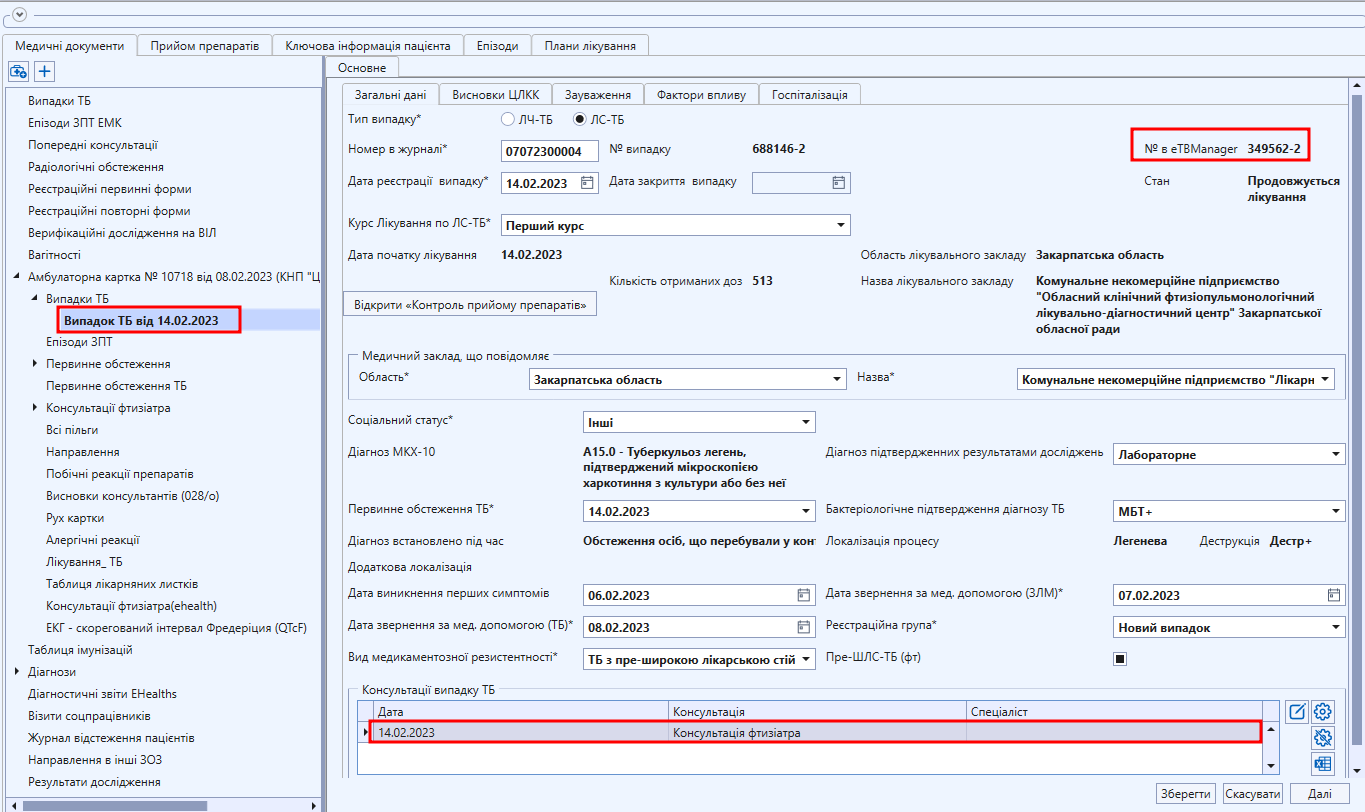Screen dimensions: 1365x812
Task: Click the Далі button
Action: (x=1320, y=794)
